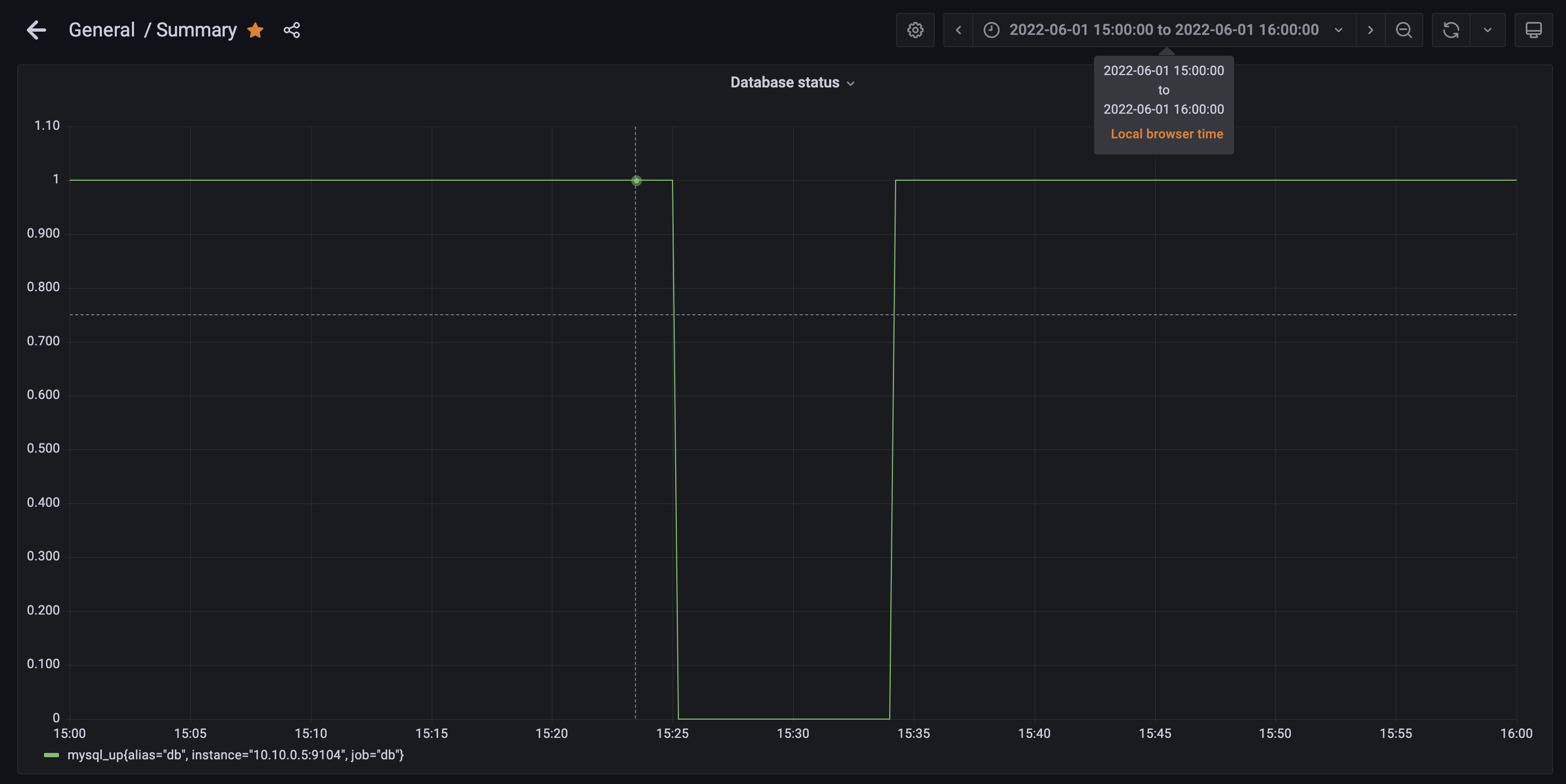
Task: Click the highlighted data point on graph
Action: [636, 181]
